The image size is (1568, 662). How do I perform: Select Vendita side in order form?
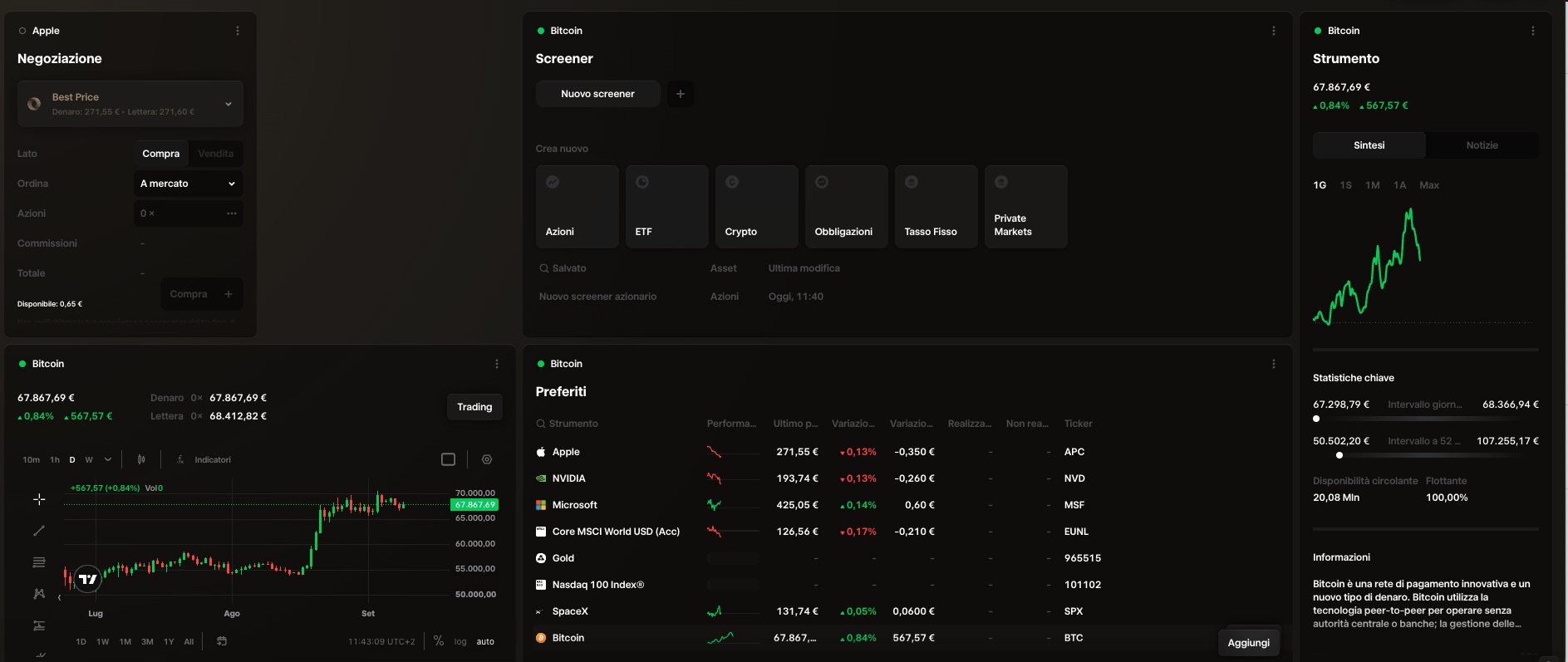(216, 154)
